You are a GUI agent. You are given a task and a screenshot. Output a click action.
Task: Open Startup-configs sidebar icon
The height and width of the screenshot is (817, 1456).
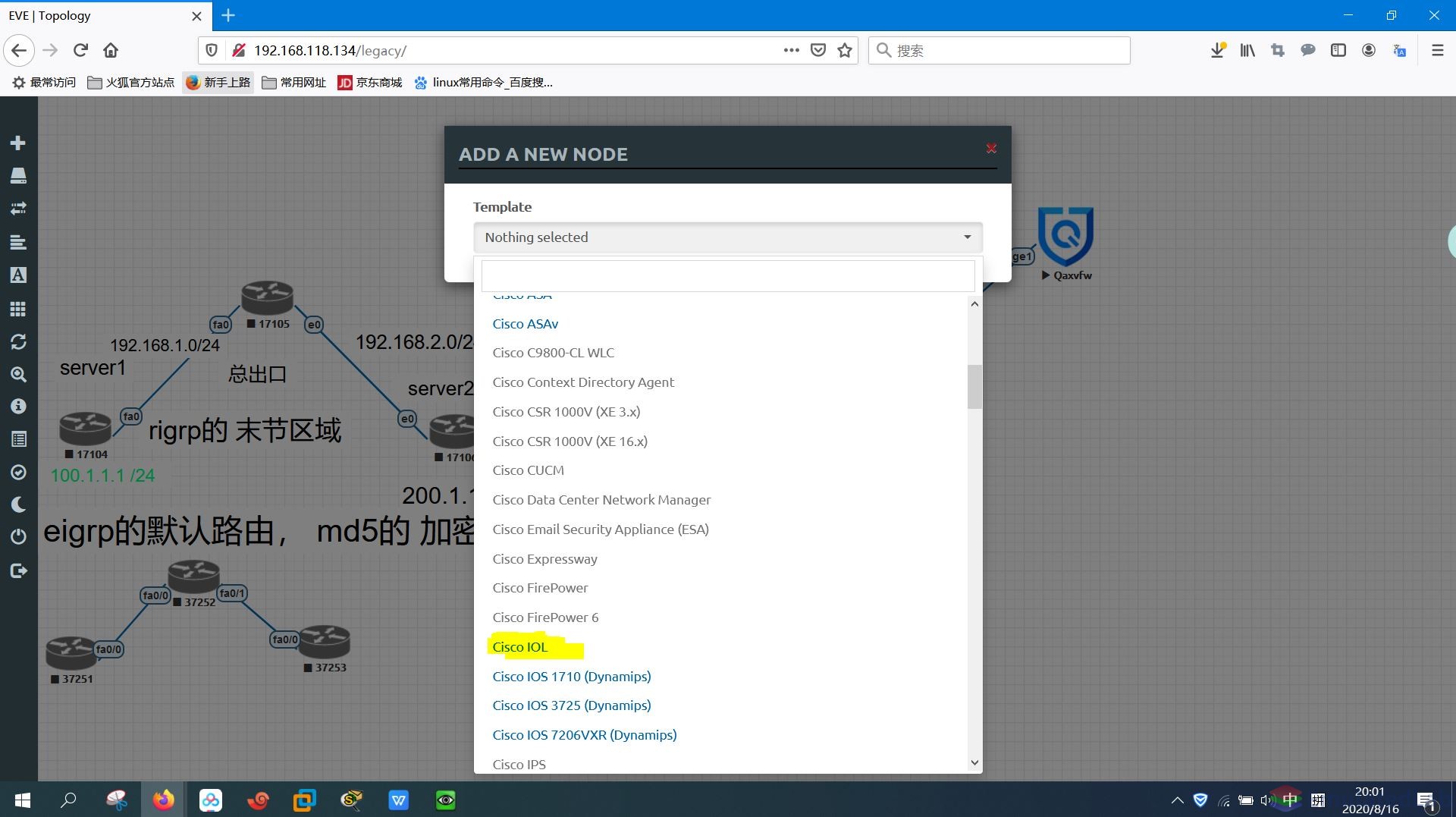18,243
